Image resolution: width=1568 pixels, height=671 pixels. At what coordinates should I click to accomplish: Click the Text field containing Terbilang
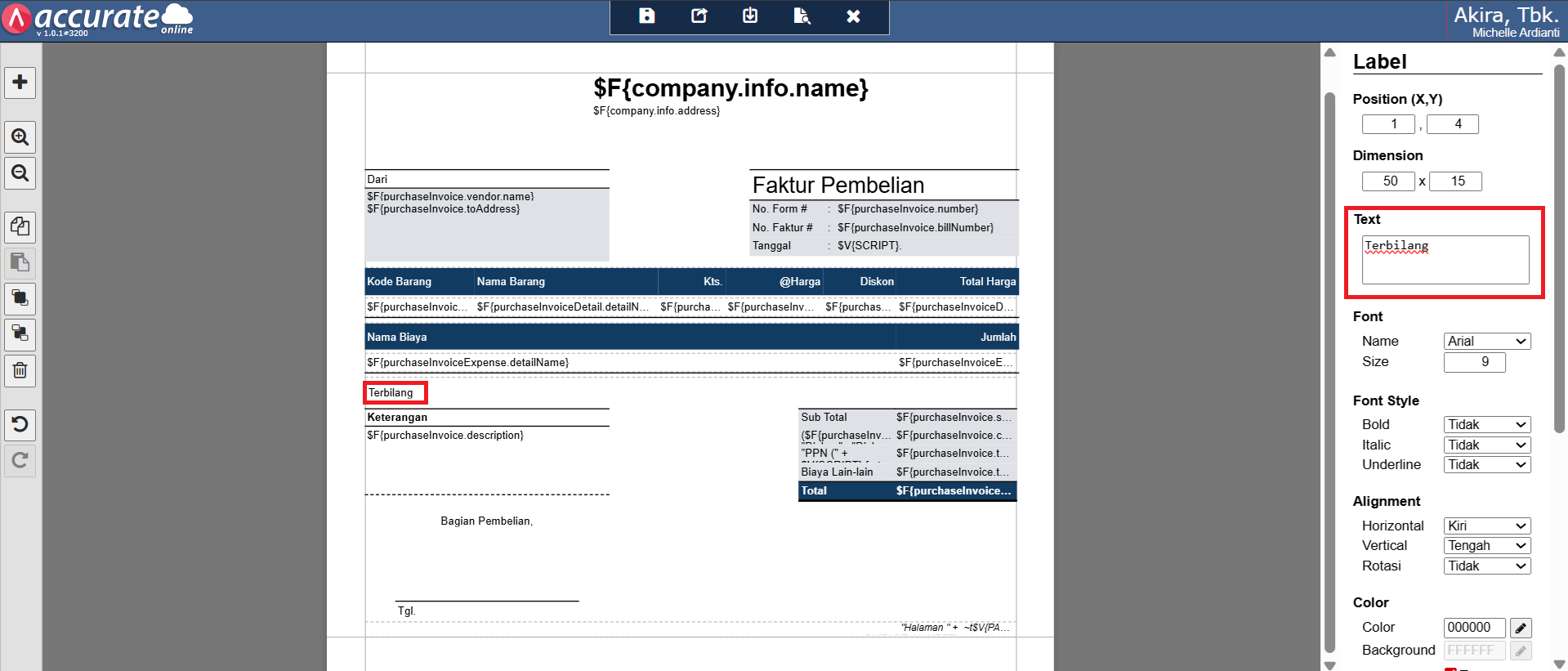(x=1445, y=260)
